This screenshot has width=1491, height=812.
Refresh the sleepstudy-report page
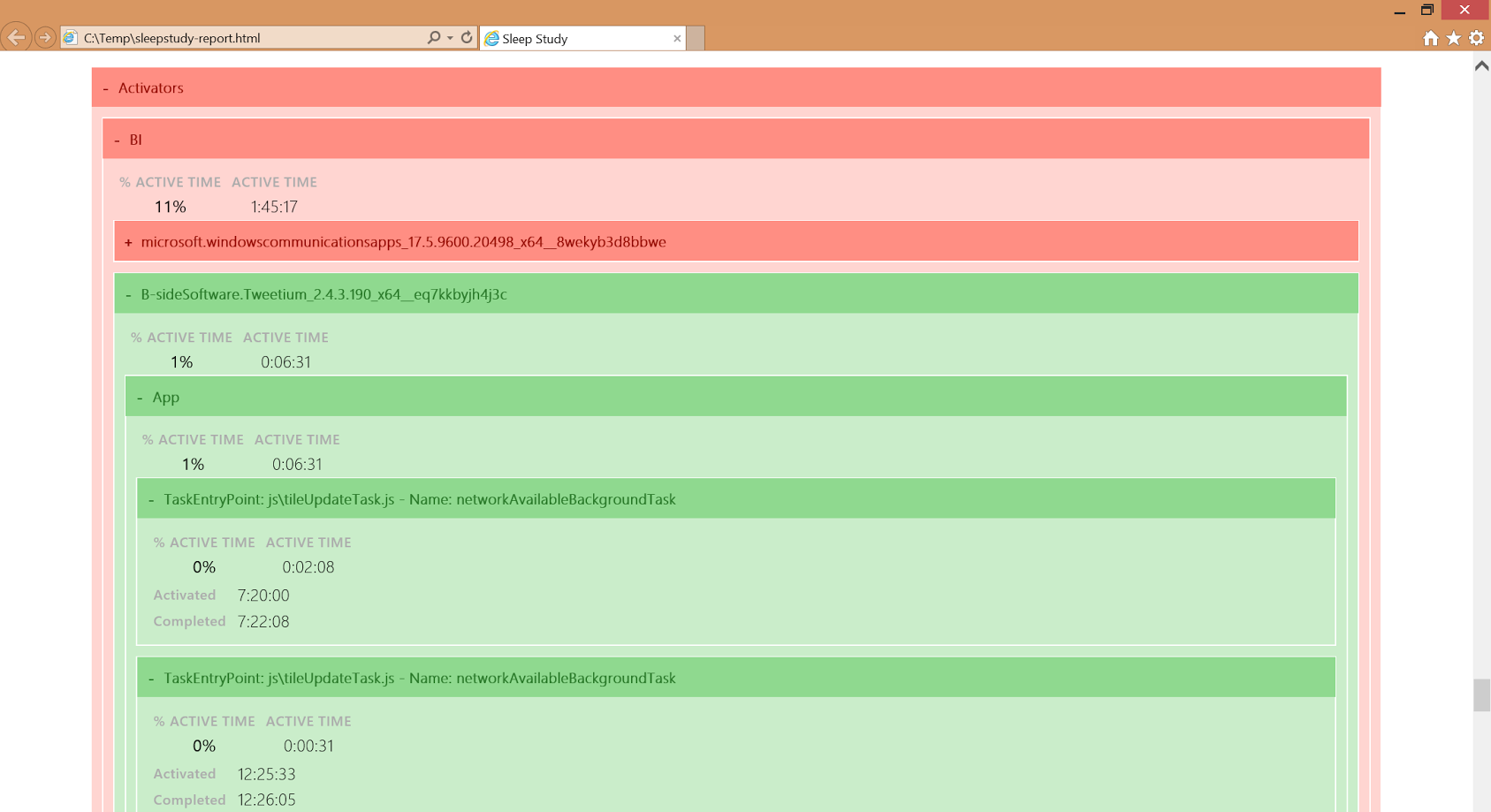(x=467, y=38)
